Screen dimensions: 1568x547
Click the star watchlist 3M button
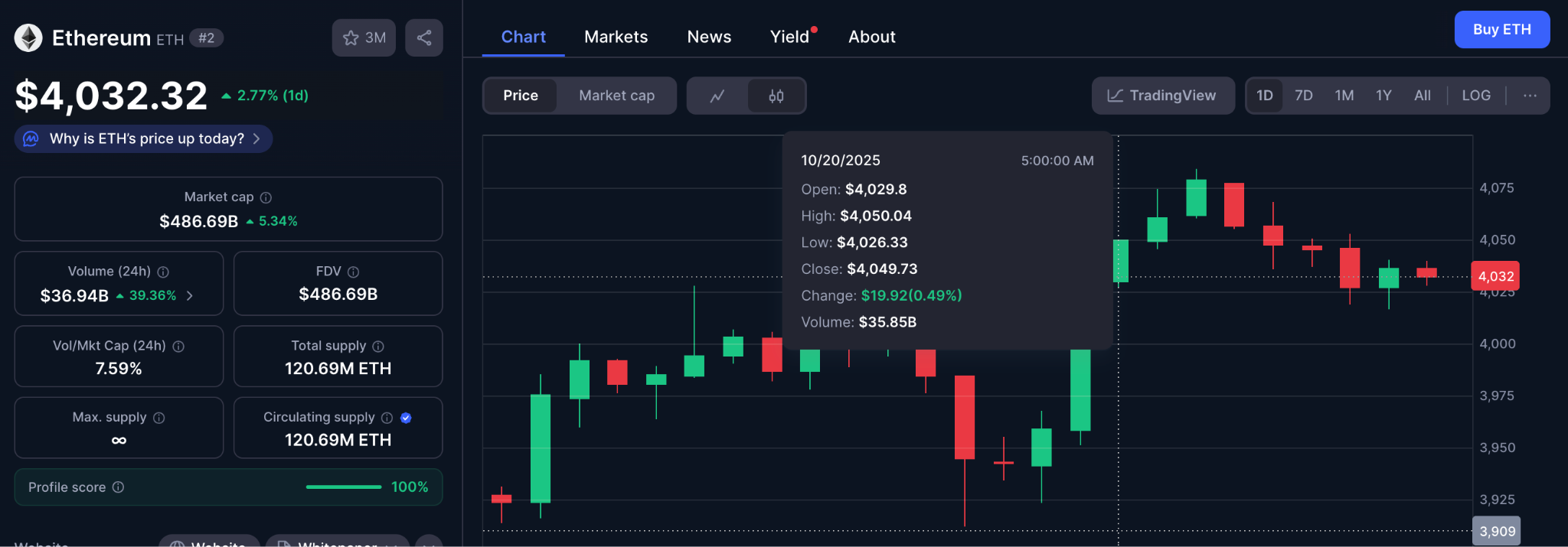point(364,37)
